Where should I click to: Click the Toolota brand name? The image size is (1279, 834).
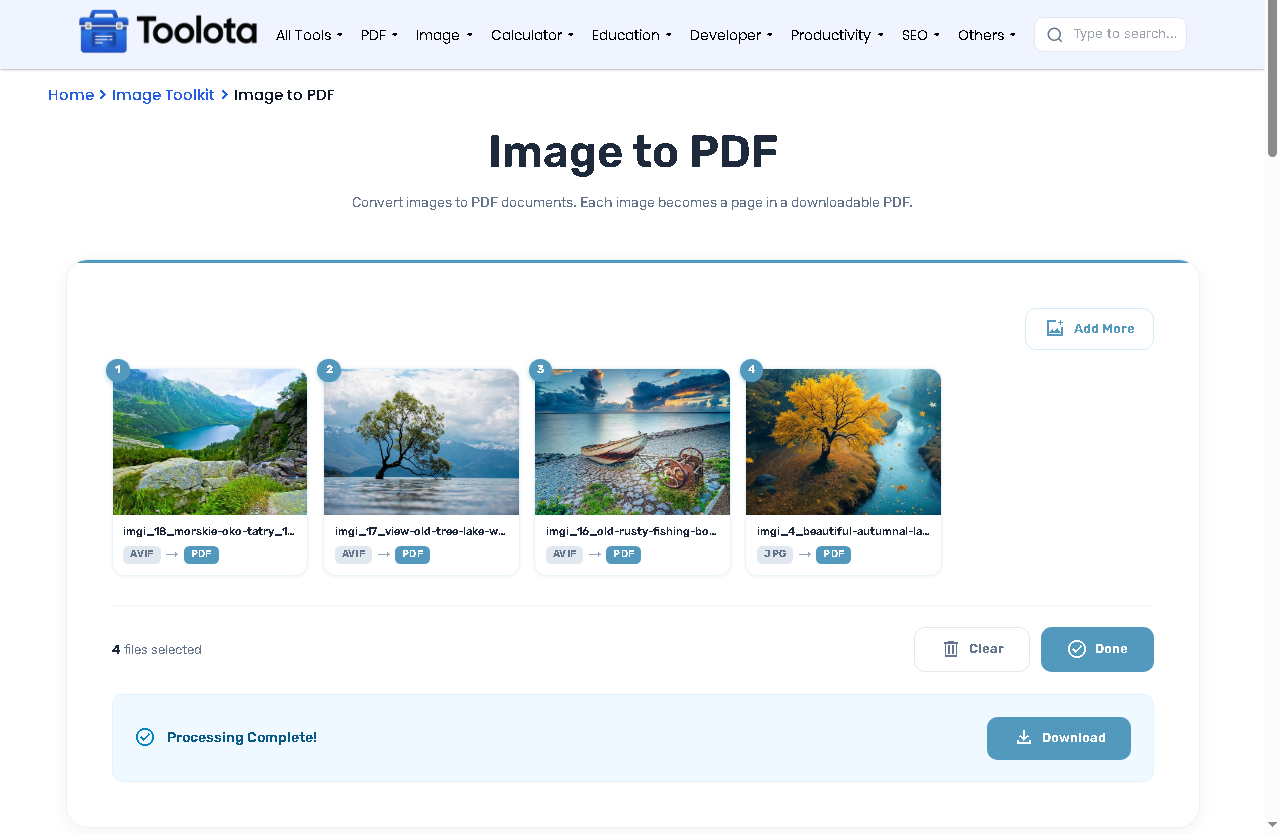click(x=197, y=31)
